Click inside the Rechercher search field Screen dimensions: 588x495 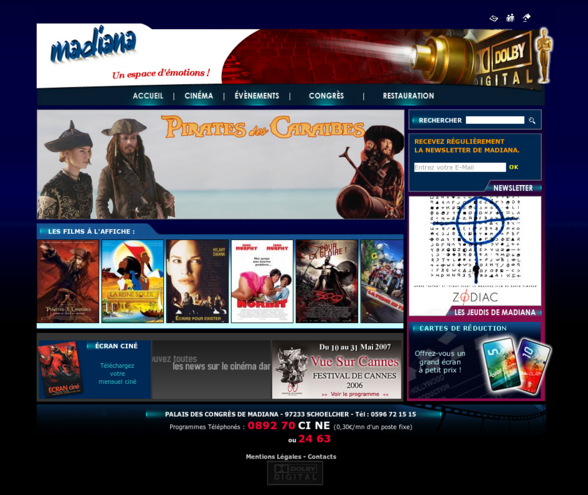point(495,120)
